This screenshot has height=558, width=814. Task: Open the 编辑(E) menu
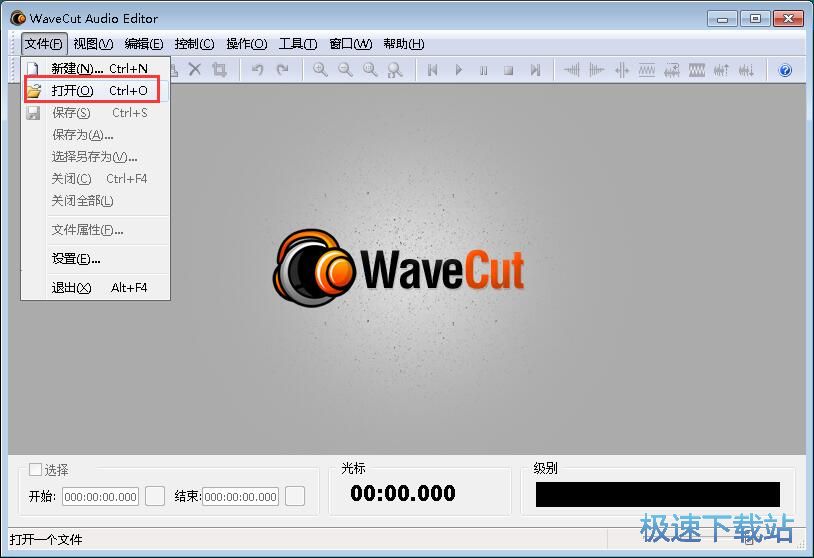(144, 44)
